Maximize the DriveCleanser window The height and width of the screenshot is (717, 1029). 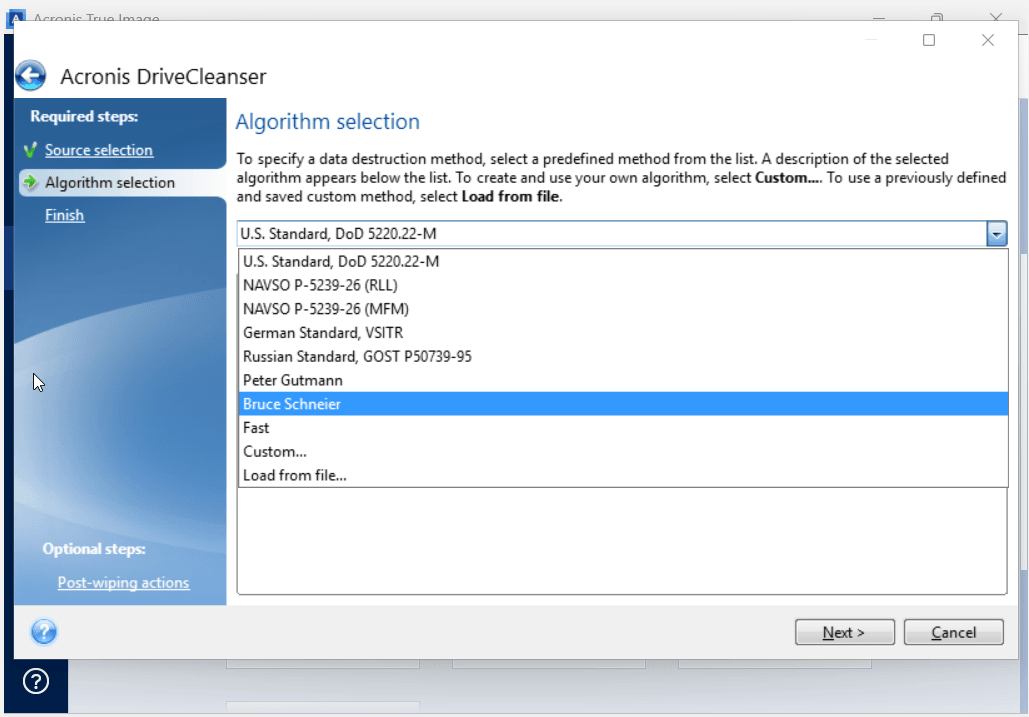pos(929,40)
